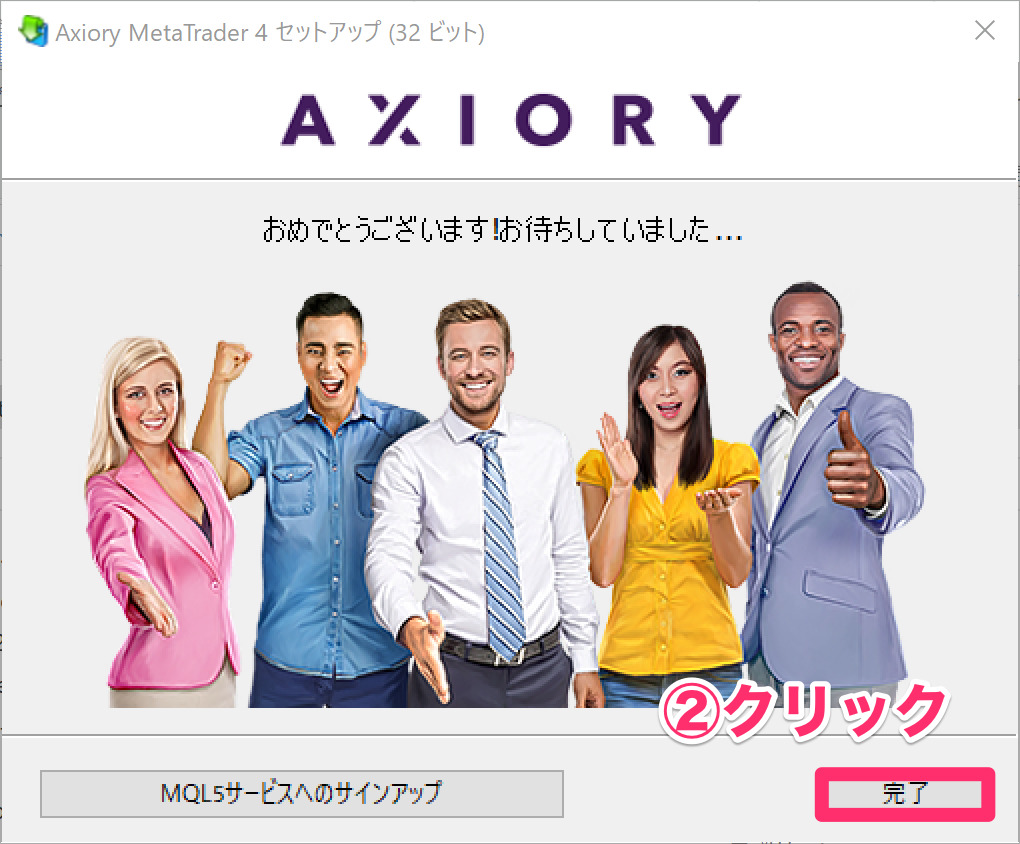Open MQL5サービスへのサインアップ signup button
Screen dimensions: 1020x844
(302, 793)
